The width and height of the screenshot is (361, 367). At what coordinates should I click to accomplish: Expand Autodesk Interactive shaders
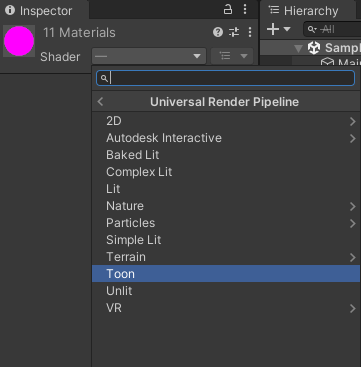coord(226,138)
